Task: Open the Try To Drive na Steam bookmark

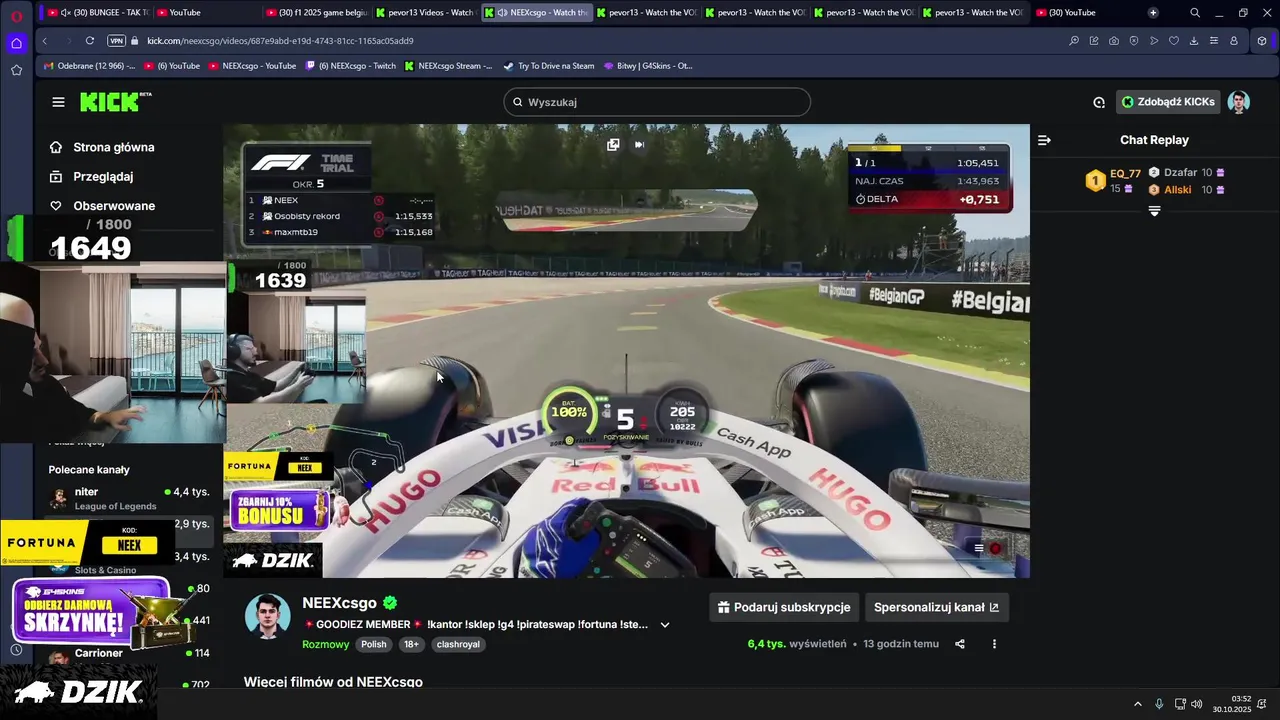Action: tap(549, 66)
